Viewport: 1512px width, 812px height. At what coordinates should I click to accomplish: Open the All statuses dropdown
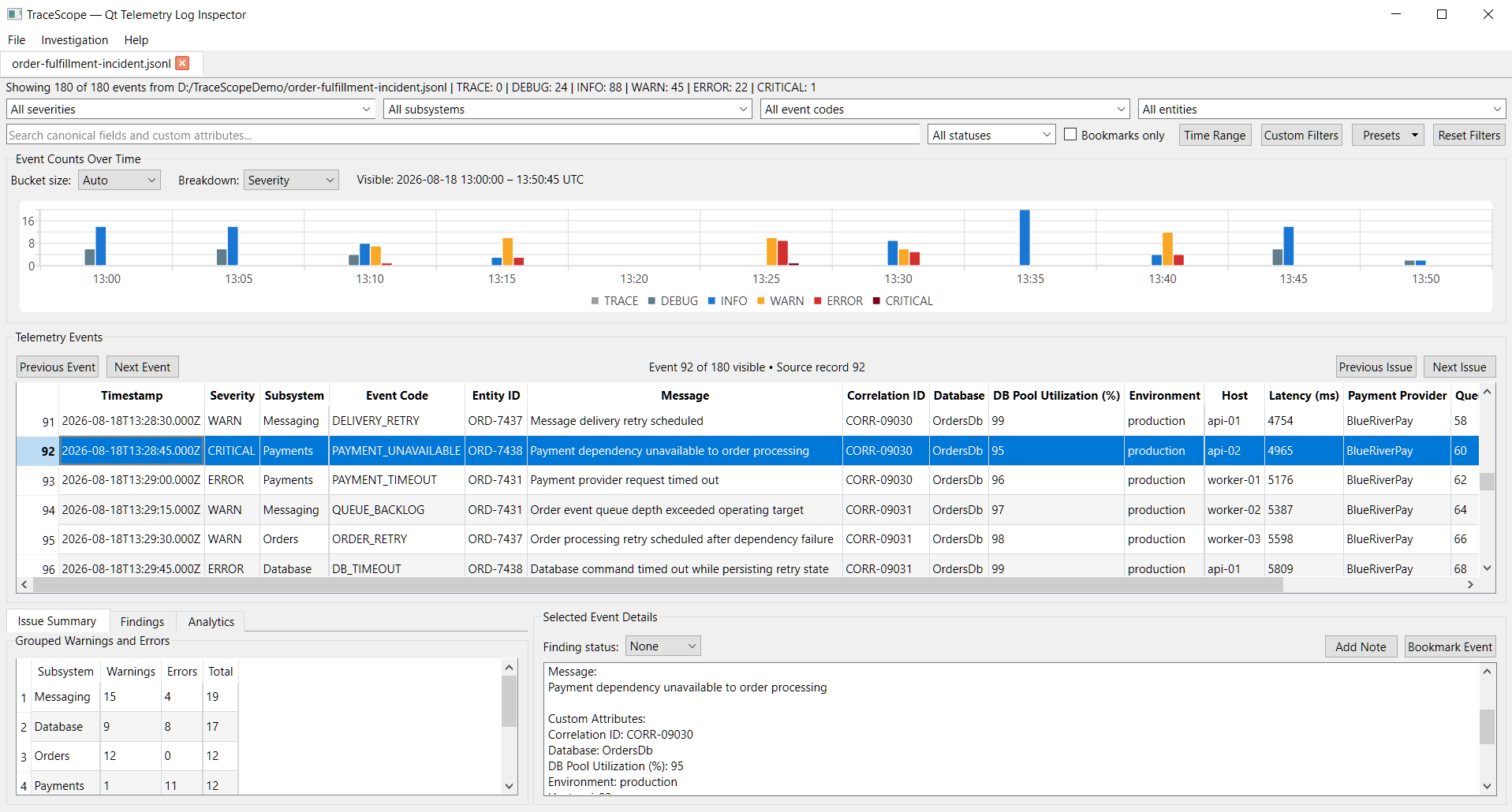[991, 135]
